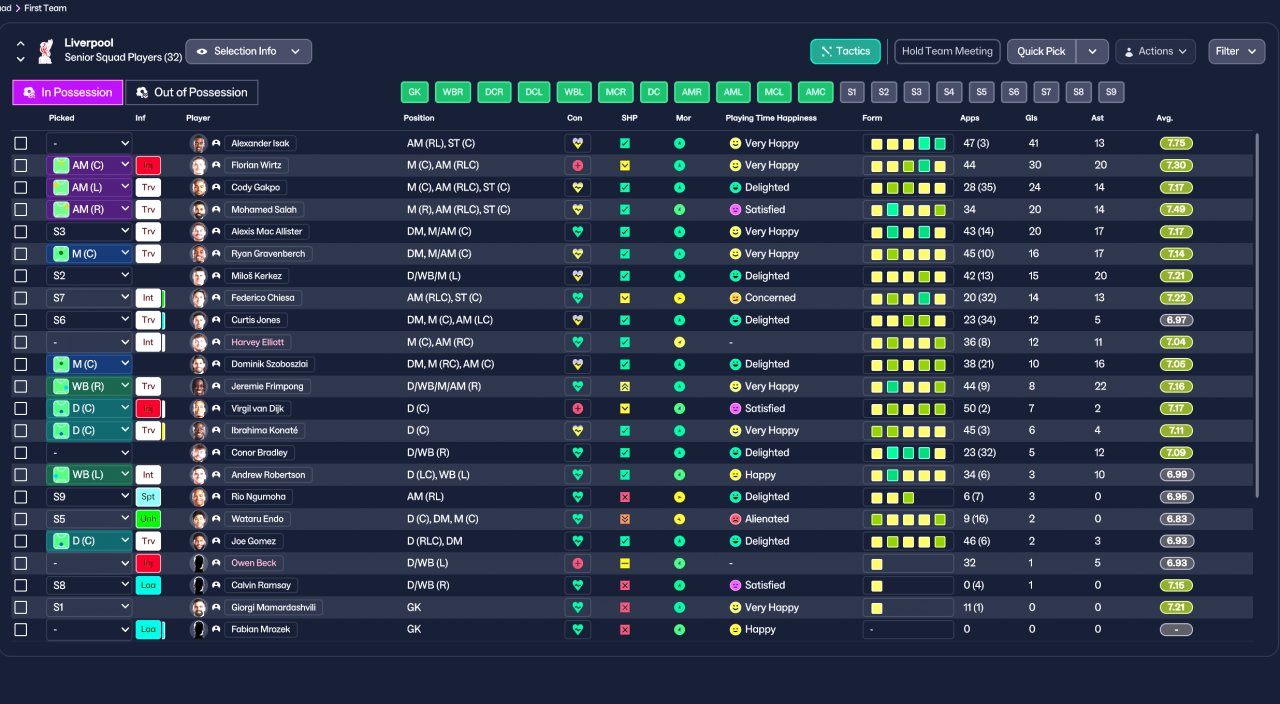Click Alexander Isak's condition heart icon
Image resolution: width=1280 pixels, height=704 pixels.
click(x=577, y=144)
